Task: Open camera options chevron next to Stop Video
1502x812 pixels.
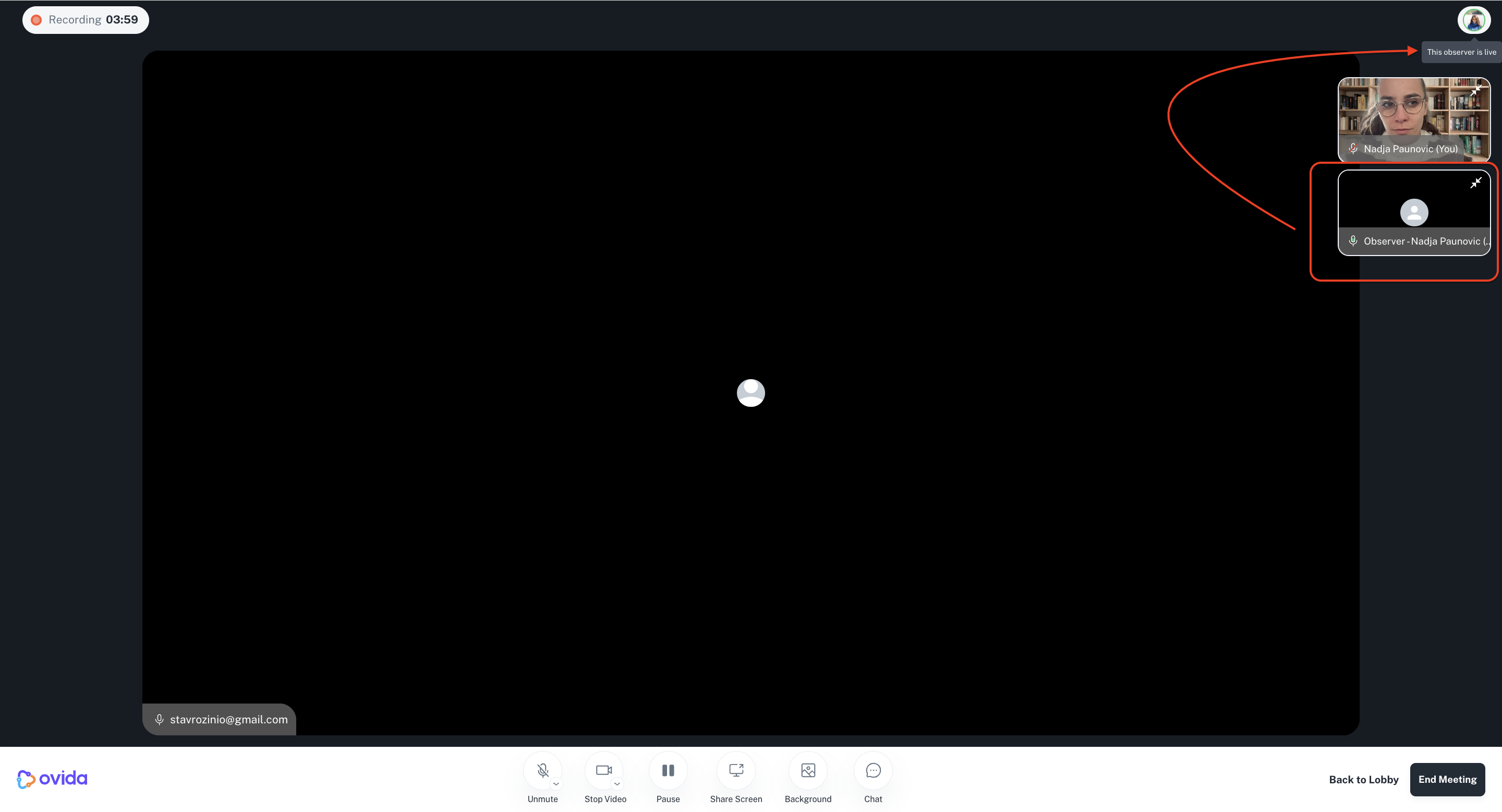Action: [x=617, y=784]
